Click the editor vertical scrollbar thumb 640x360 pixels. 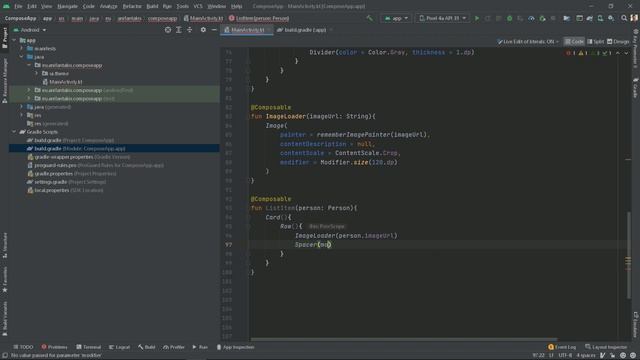[x=629, y=255]
